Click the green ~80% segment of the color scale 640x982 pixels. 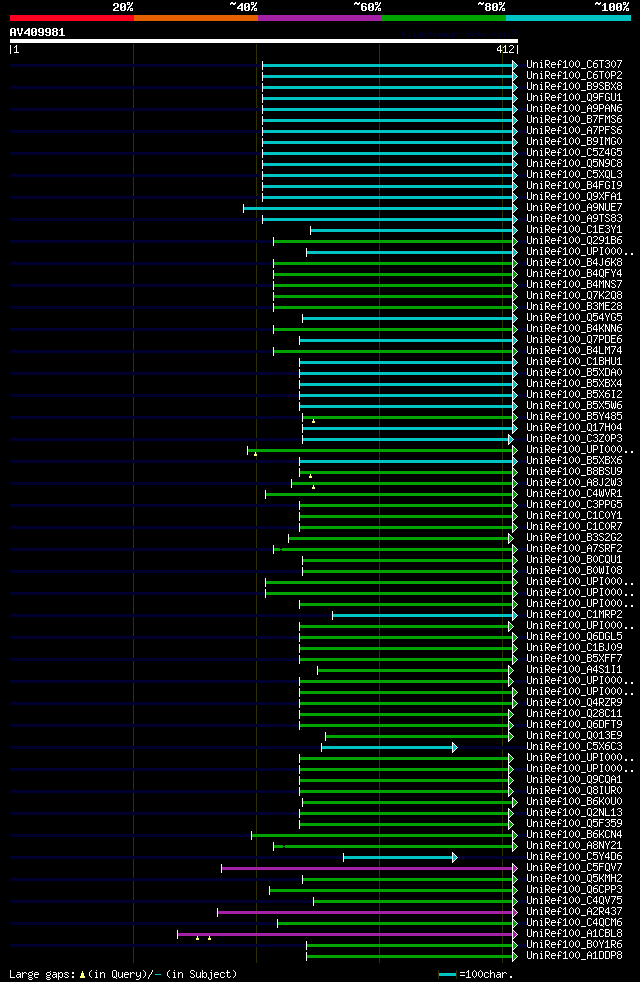coord(444,18)
